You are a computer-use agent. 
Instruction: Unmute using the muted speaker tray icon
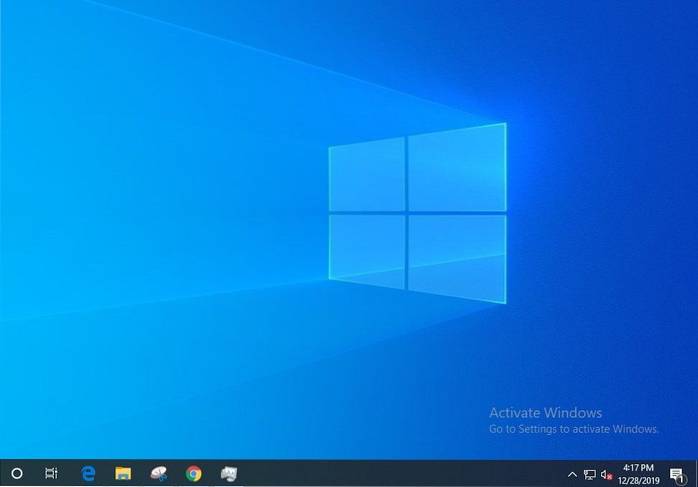click(x=606, y=474)
